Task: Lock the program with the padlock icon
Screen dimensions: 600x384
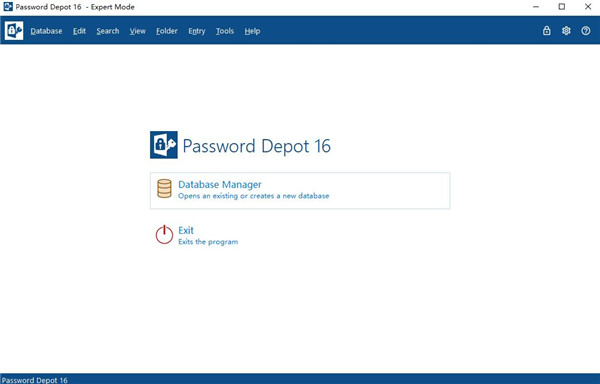Action: click(546, 31)
